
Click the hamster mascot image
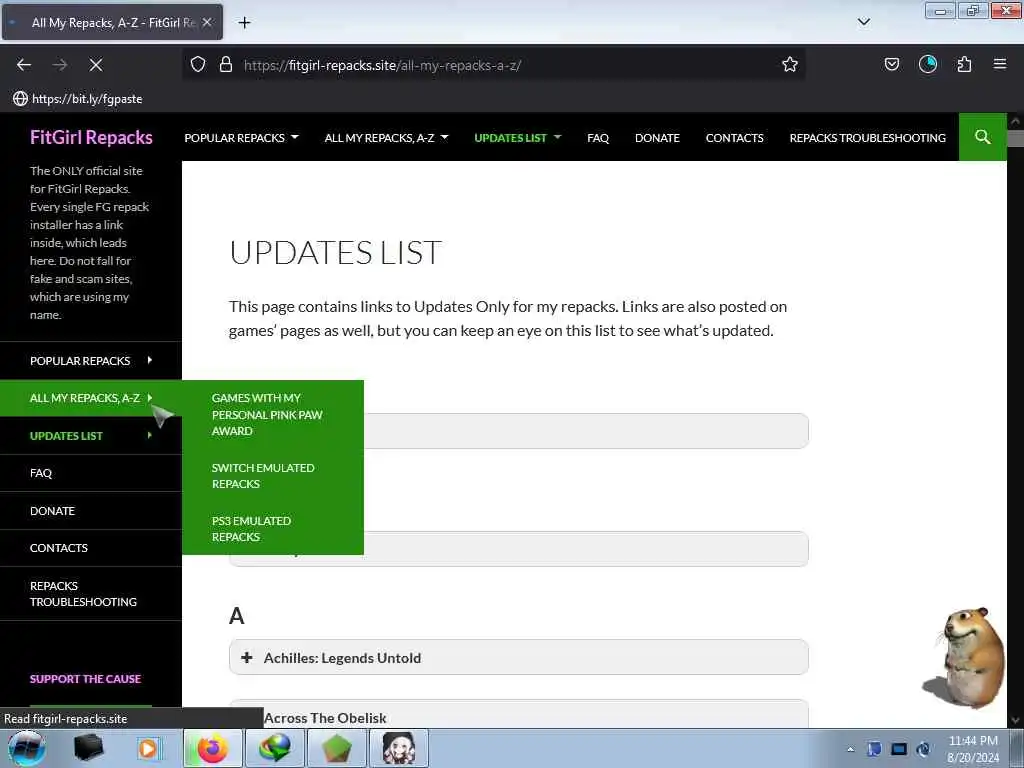[x=965, y=657]
